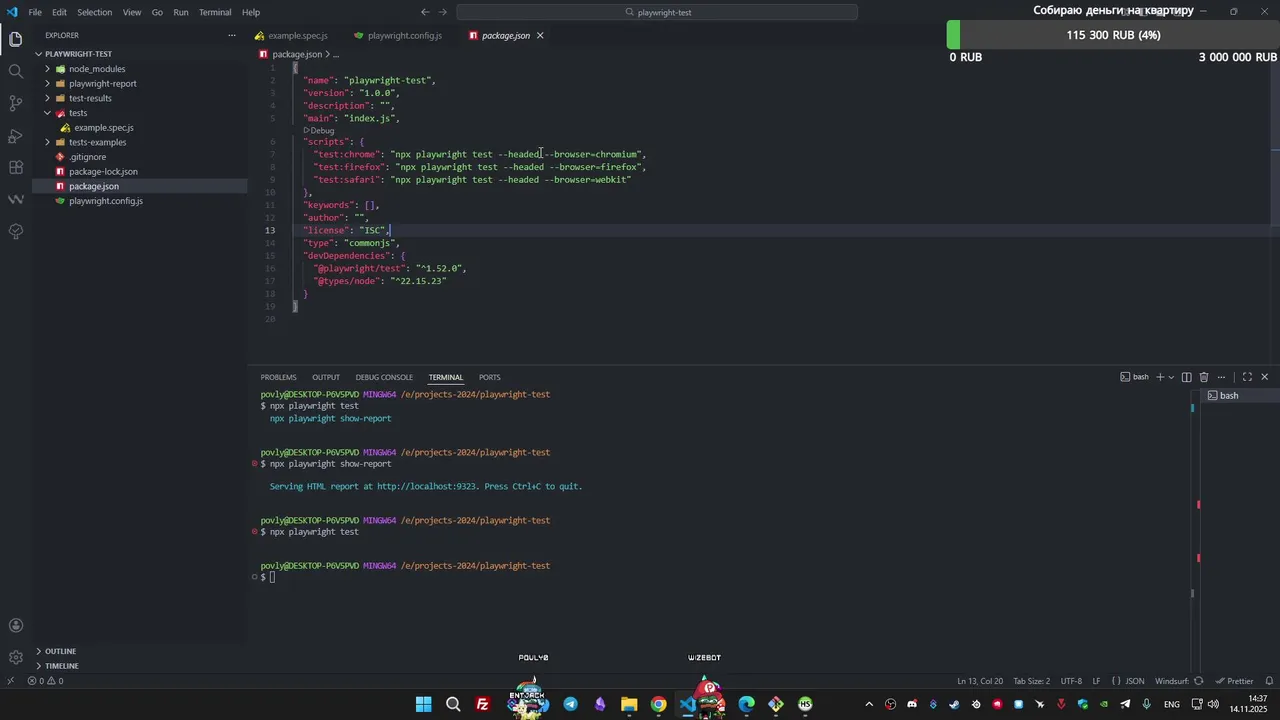The width and height of the screenshot is (1280, 720).
Task: Open Microsoft Edge from the taskbar
Action: click(746, 704)
